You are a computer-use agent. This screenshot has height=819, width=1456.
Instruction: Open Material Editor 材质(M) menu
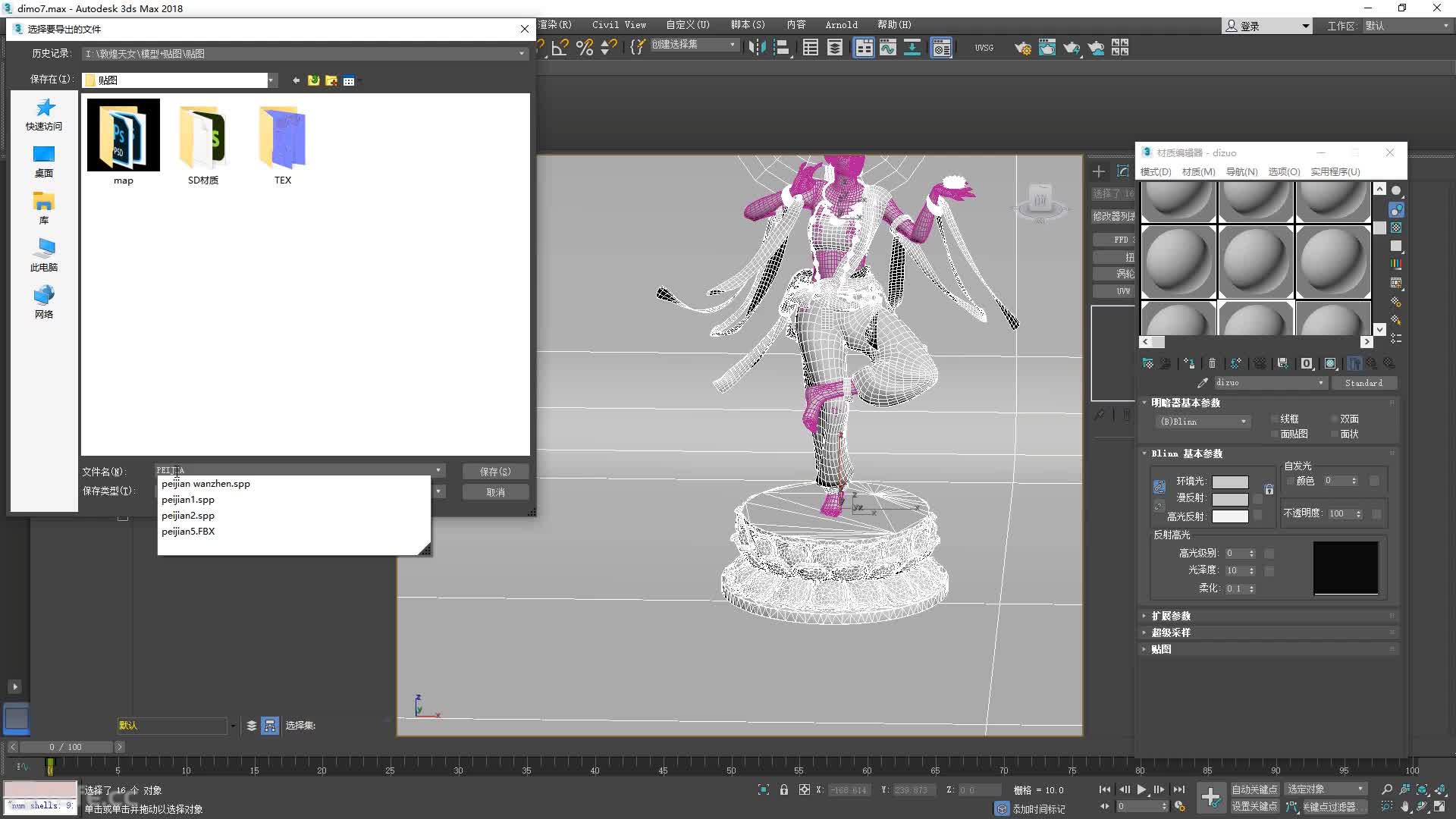click(x=1198, y=172)
